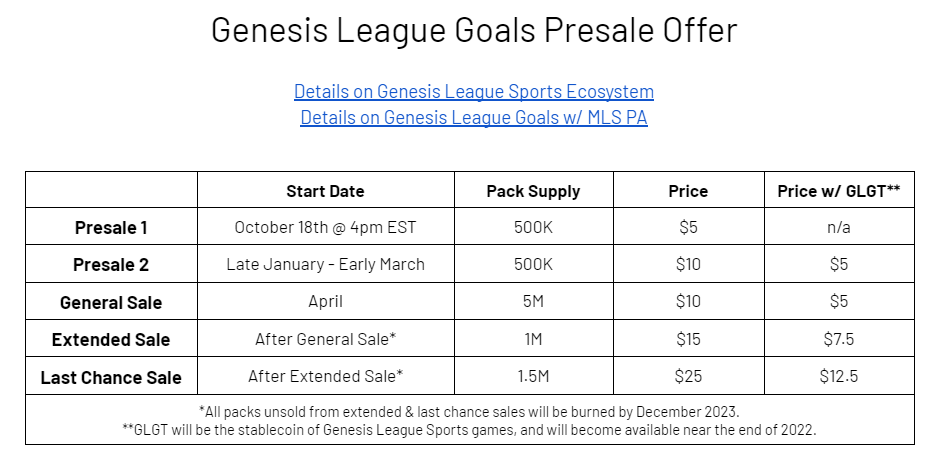937x465 pixels.
Task: Select the Presale 1 row label
Action: coord(111,227)
